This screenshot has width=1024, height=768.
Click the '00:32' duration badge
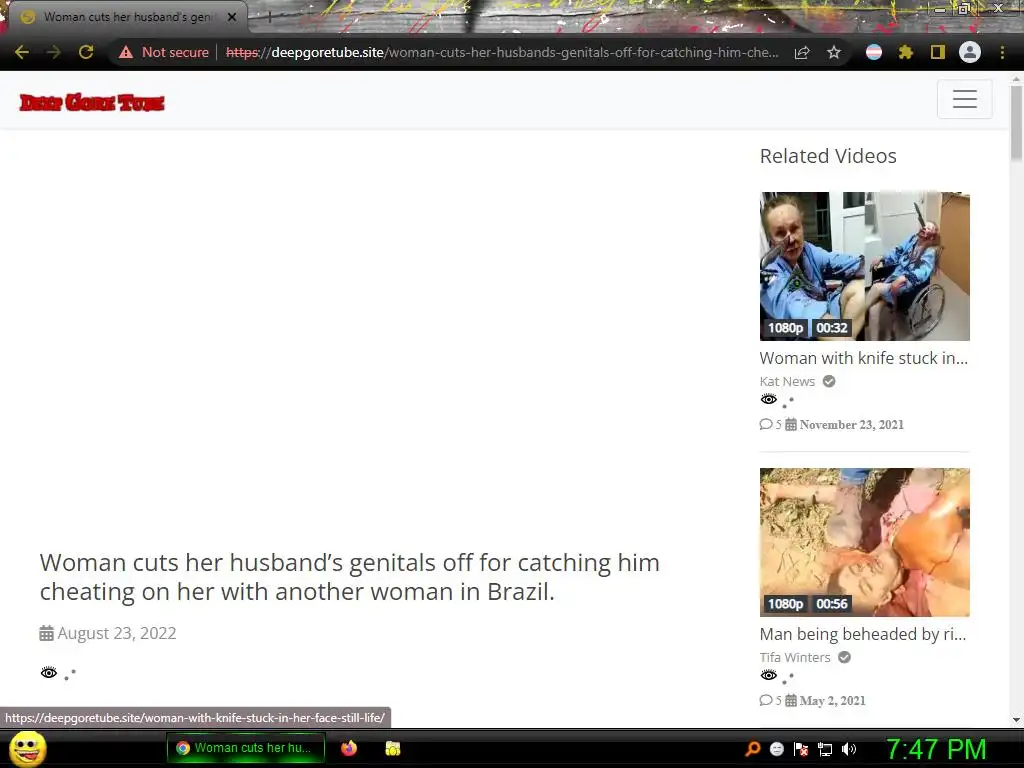[831, 328]
